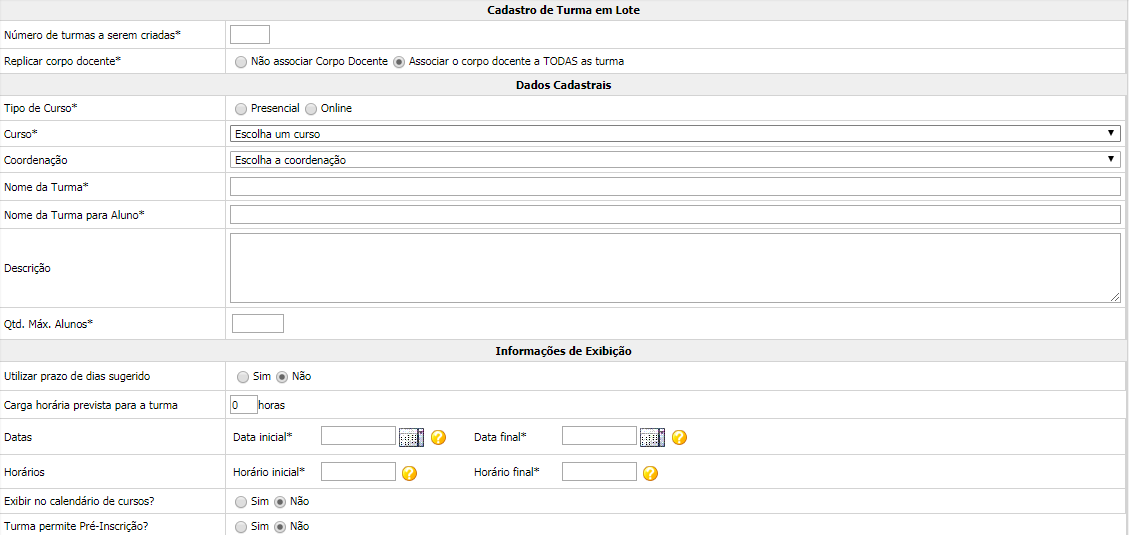Click the 'Carga horária prevista' hours field

coord(243,405)
